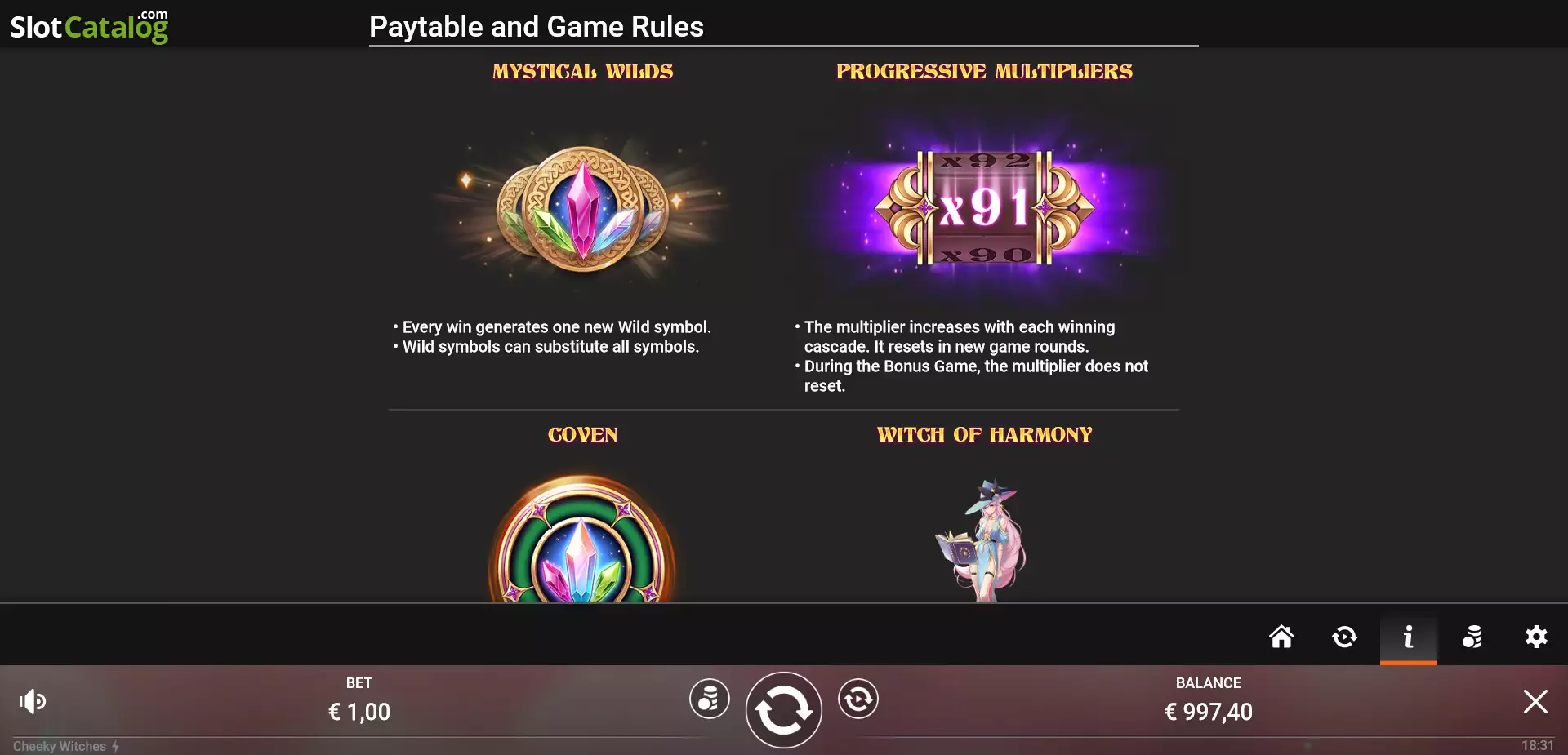Open the coin stack bet menu beside spin
1568x755 pixels.
[709, 699]
